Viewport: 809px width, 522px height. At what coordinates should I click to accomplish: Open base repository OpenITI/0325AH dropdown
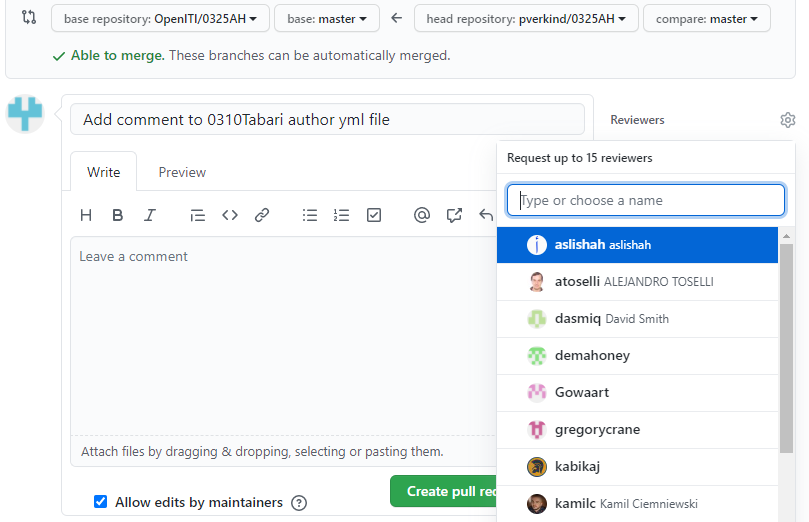pos(160,19)
